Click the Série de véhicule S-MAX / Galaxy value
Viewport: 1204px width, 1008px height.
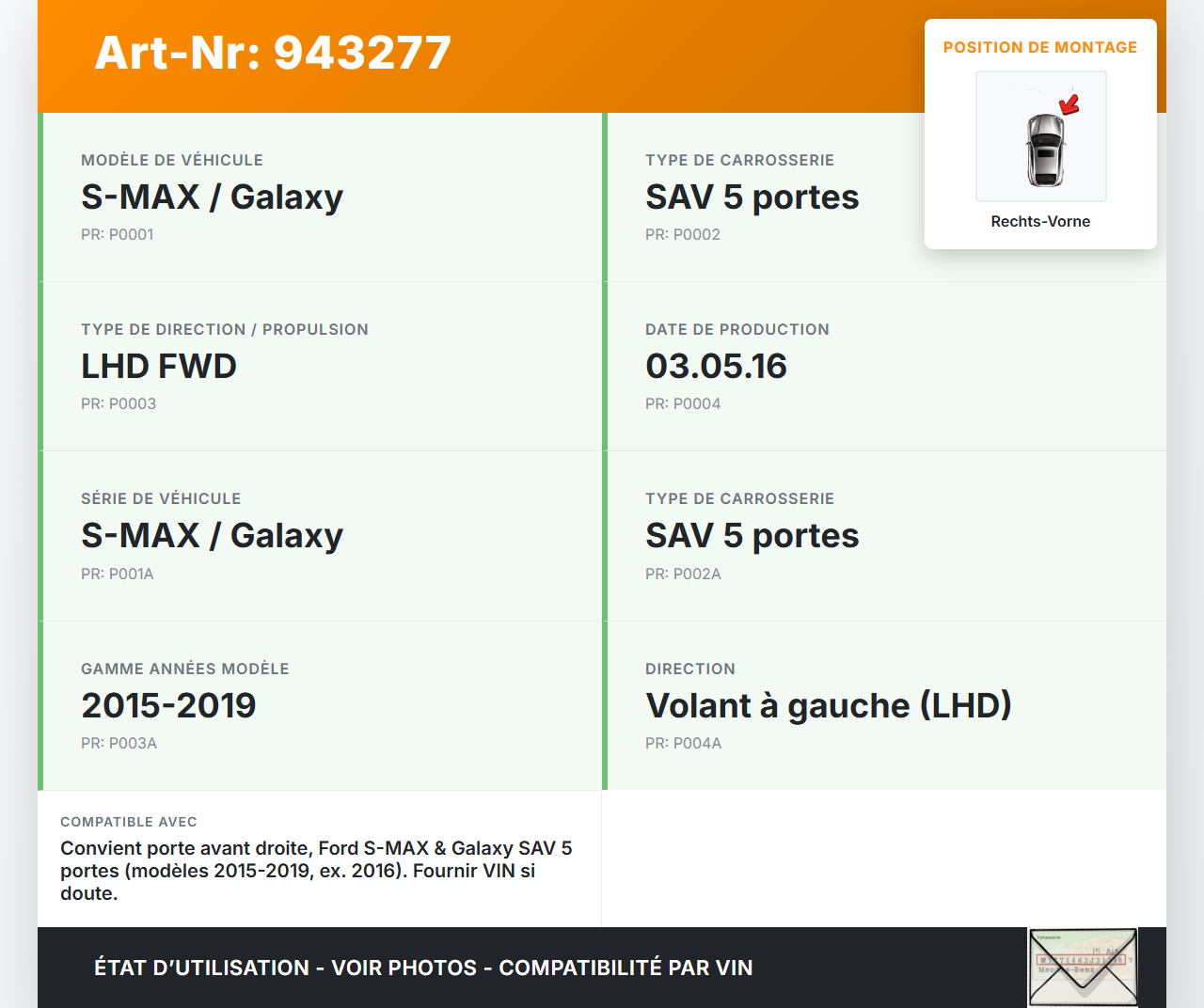click(212, 535)
